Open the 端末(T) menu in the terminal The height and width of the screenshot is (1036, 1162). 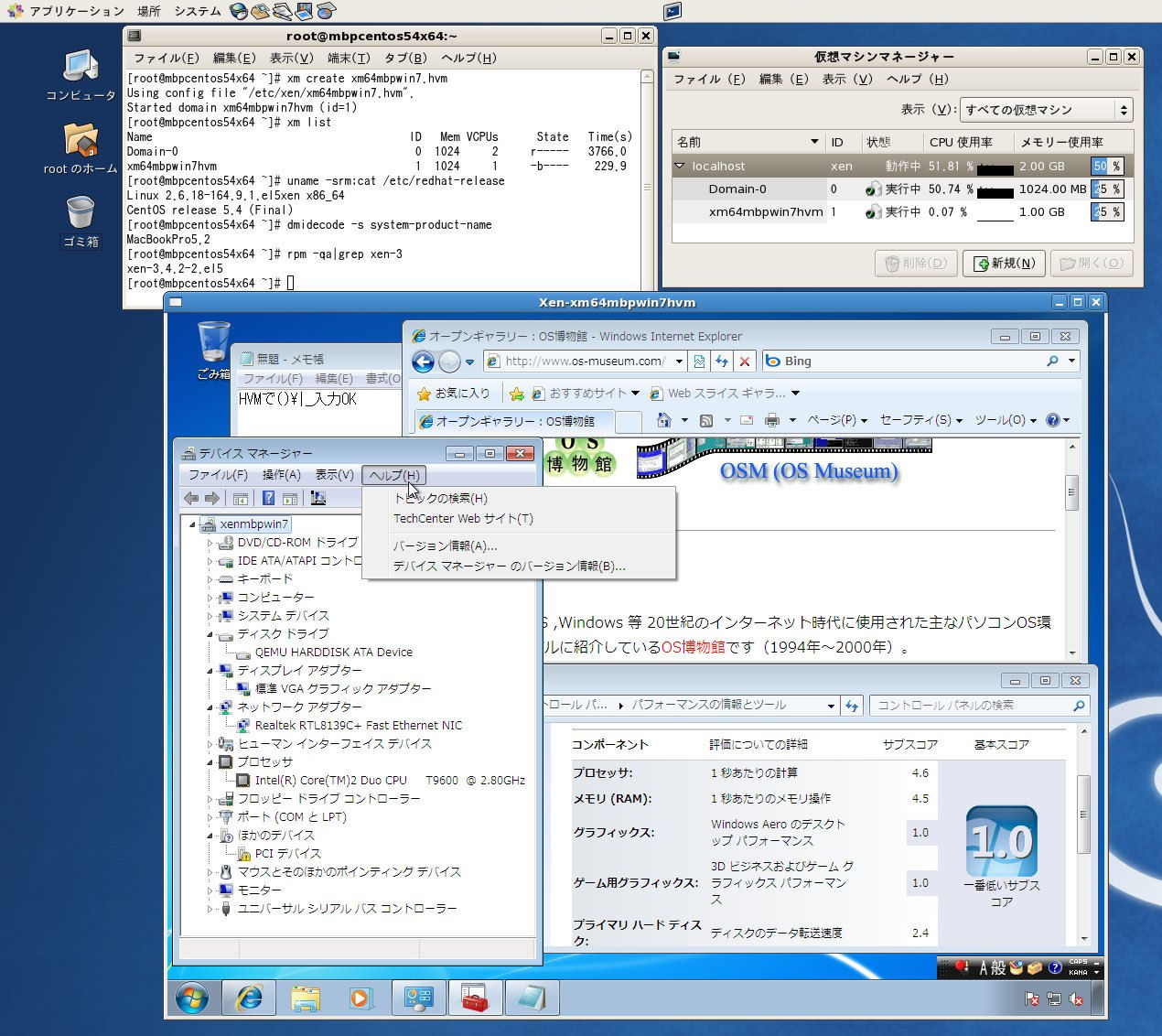(x=348, y=58)
